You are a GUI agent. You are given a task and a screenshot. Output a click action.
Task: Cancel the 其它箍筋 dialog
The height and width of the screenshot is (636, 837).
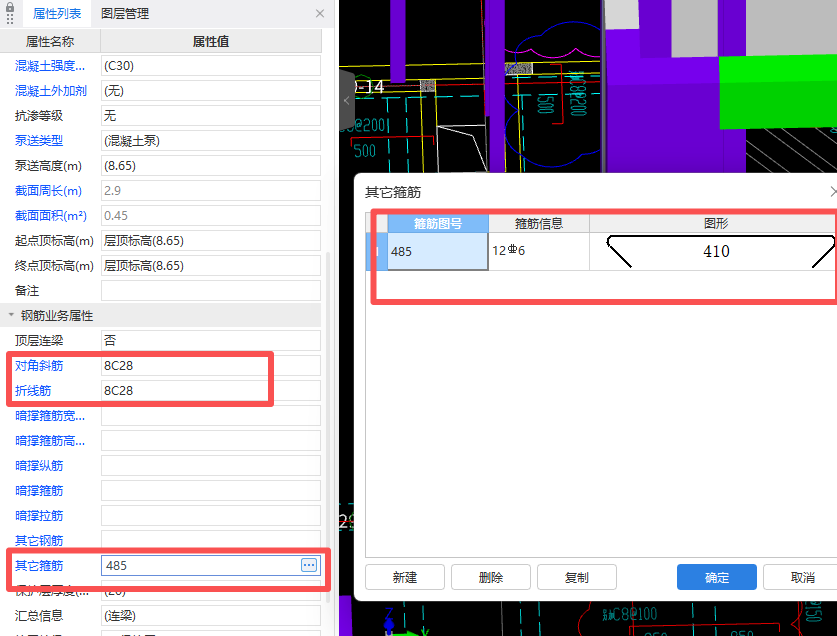click(x=802, y=577)
